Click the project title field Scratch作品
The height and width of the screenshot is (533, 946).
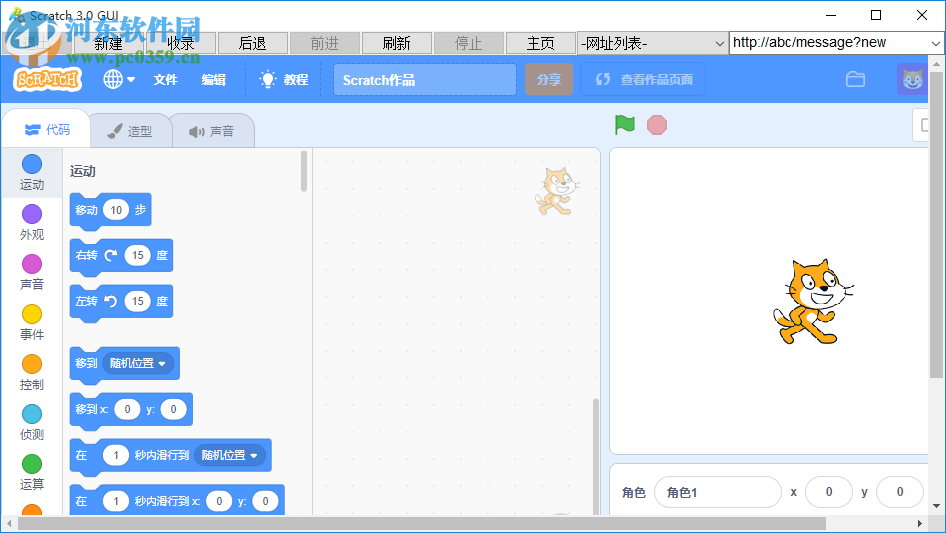(x=425, y=80)
